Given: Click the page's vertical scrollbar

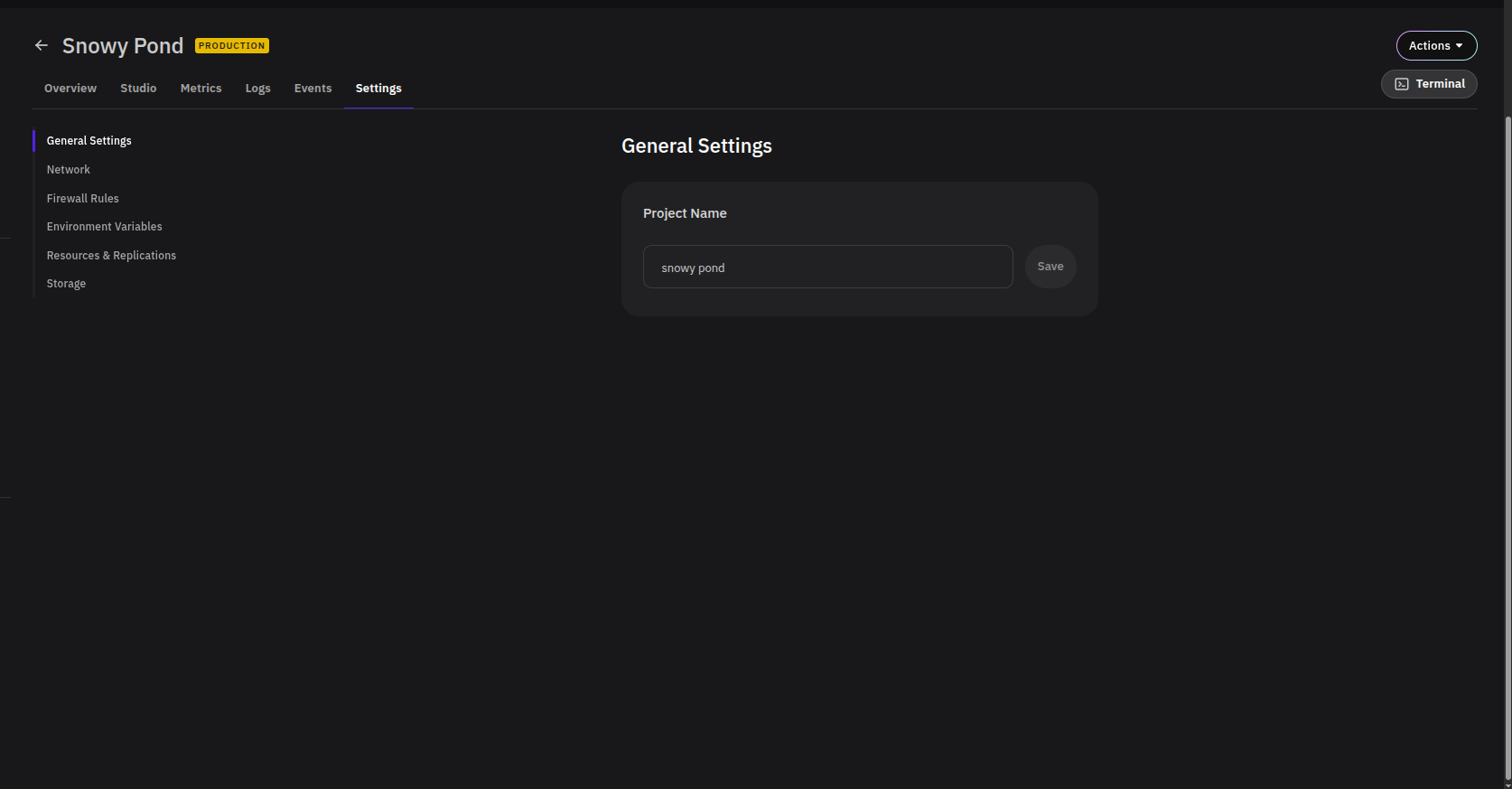Looking at the screenshot, I should click(1507, 447).
